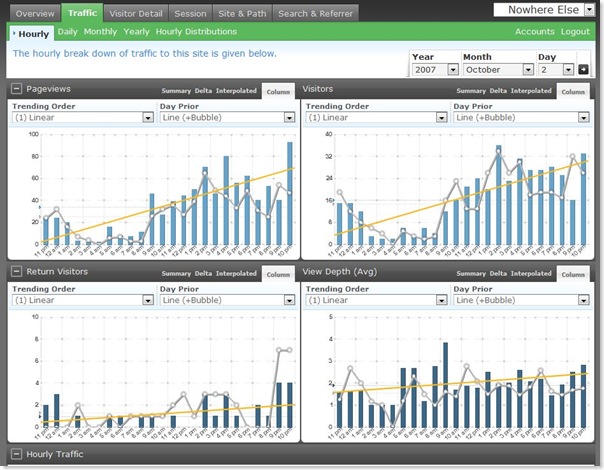Click the go arrow next to Day

(x=583, y=70)
